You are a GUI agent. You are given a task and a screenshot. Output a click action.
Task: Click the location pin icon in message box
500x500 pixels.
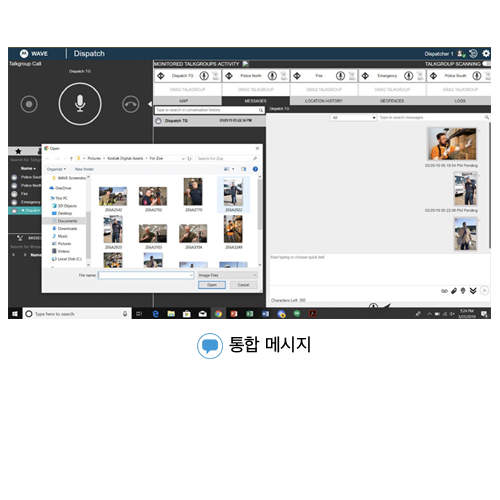463,291
